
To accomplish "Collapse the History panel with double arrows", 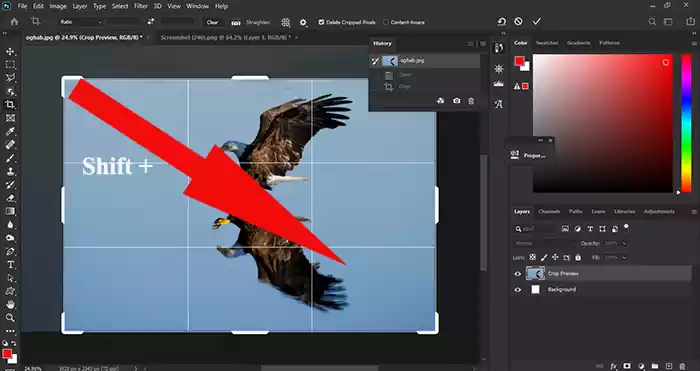I will (471, 44).
